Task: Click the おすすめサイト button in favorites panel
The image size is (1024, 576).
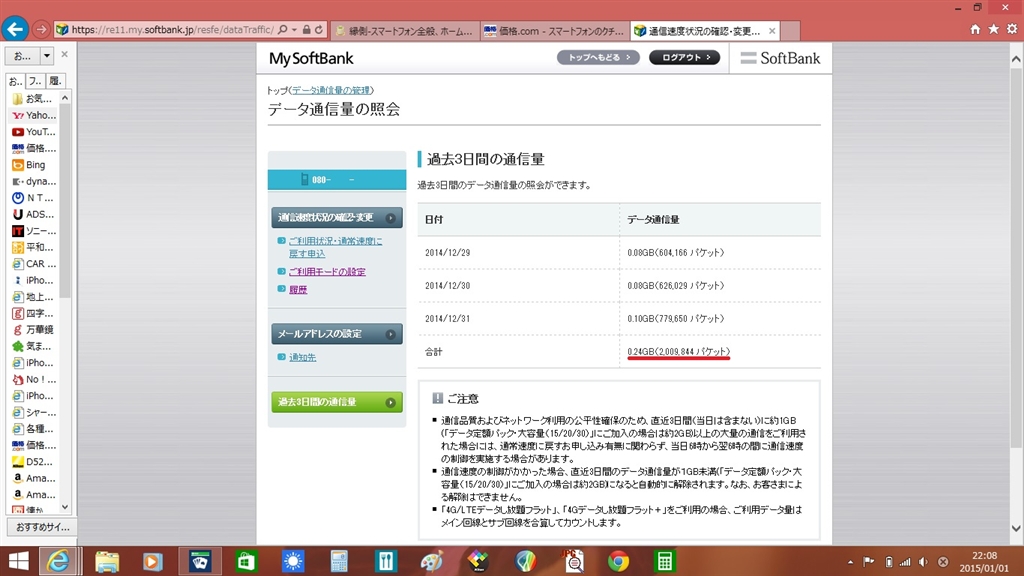Action: (x=42, y=527)
